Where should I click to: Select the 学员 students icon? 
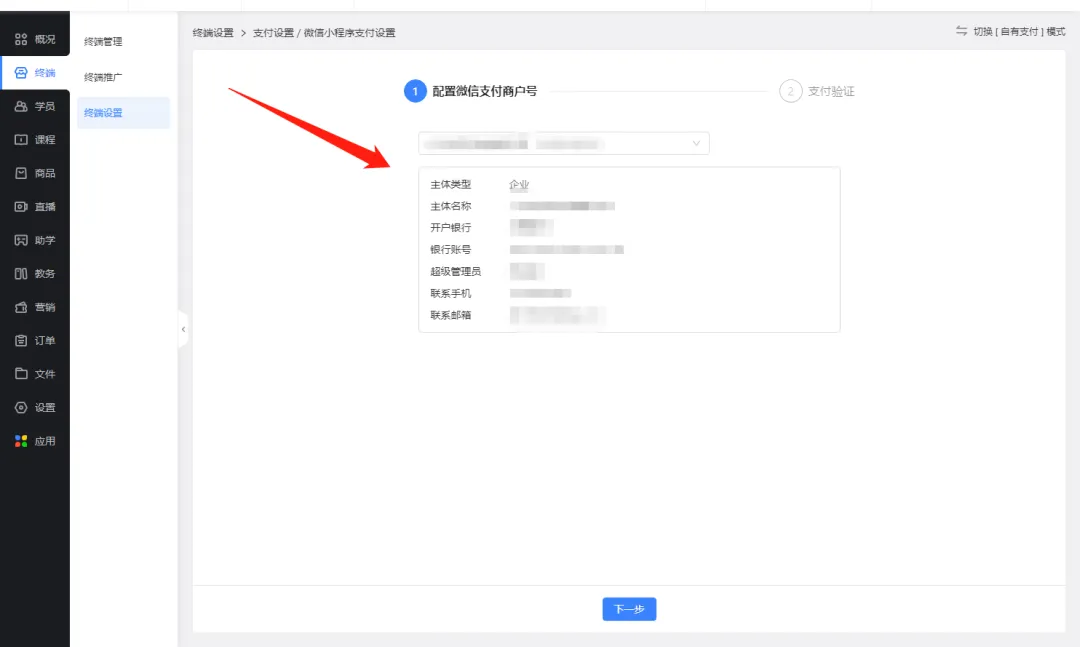[x=21, y=106]
